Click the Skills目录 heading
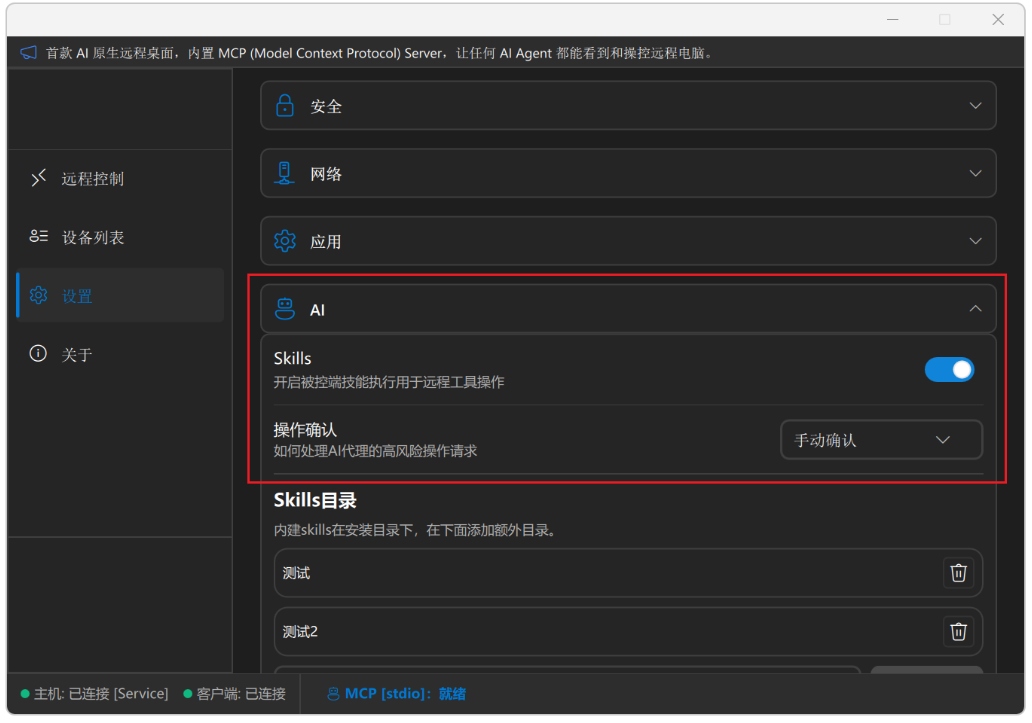 pos(315,501)
